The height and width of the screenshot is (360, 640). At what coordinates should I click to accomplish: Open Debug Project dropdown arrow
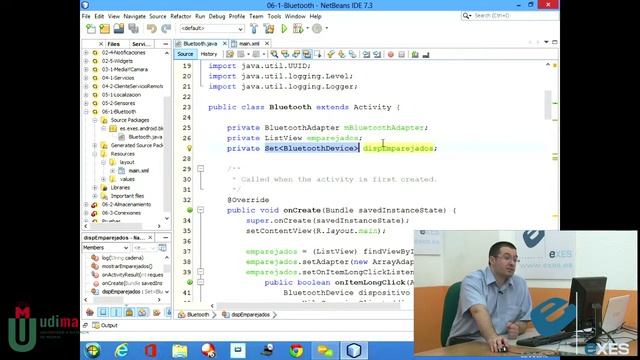click(307, 29)
